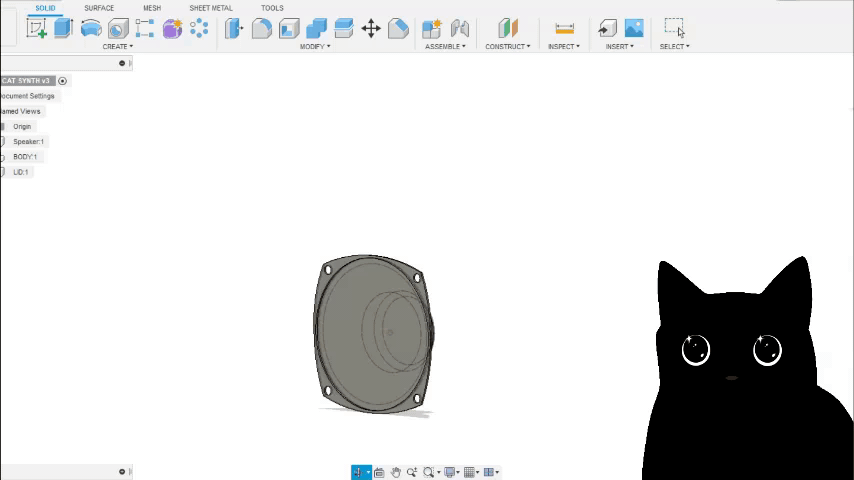Click the Look At navigation icon
Image resolution: width=854 pixels, height=480 pixels.
click(379, 472)
